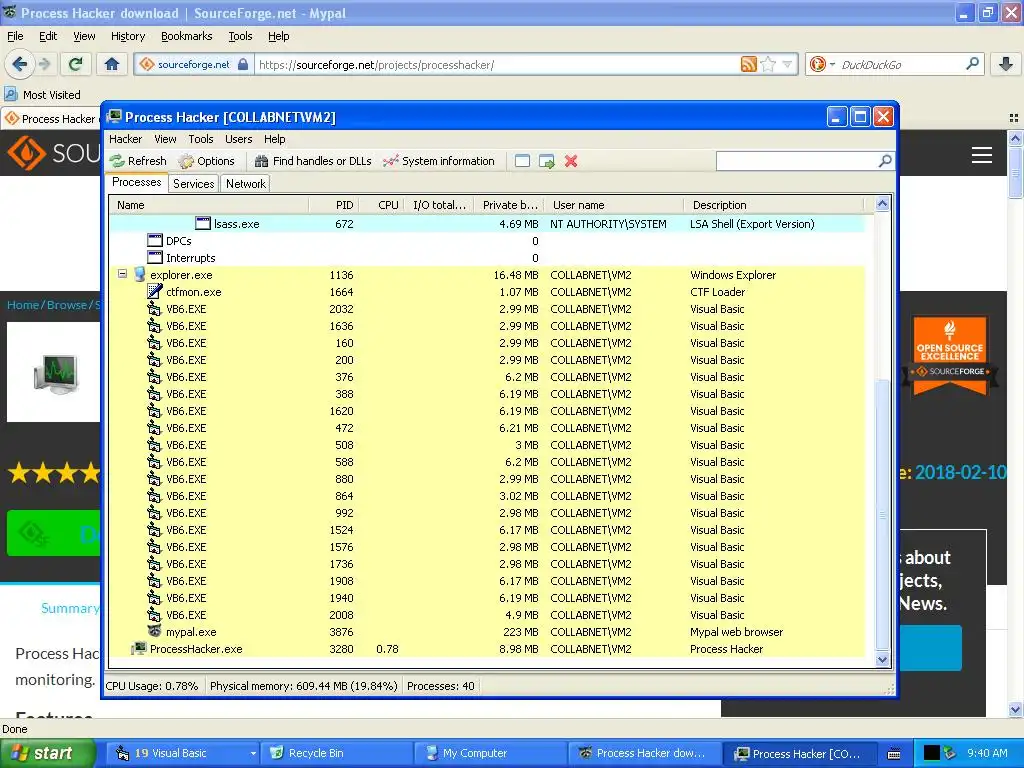Click the process list scroll up arrow
The width and height of the screenshot is (1024, 768).
pos(882,204)
